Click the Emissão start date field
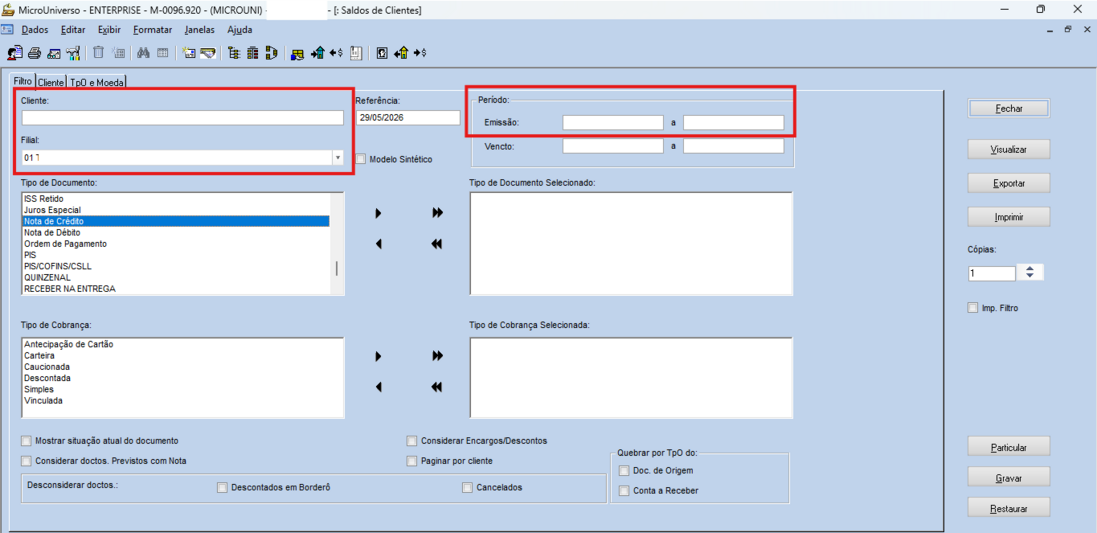 [613, 123]
